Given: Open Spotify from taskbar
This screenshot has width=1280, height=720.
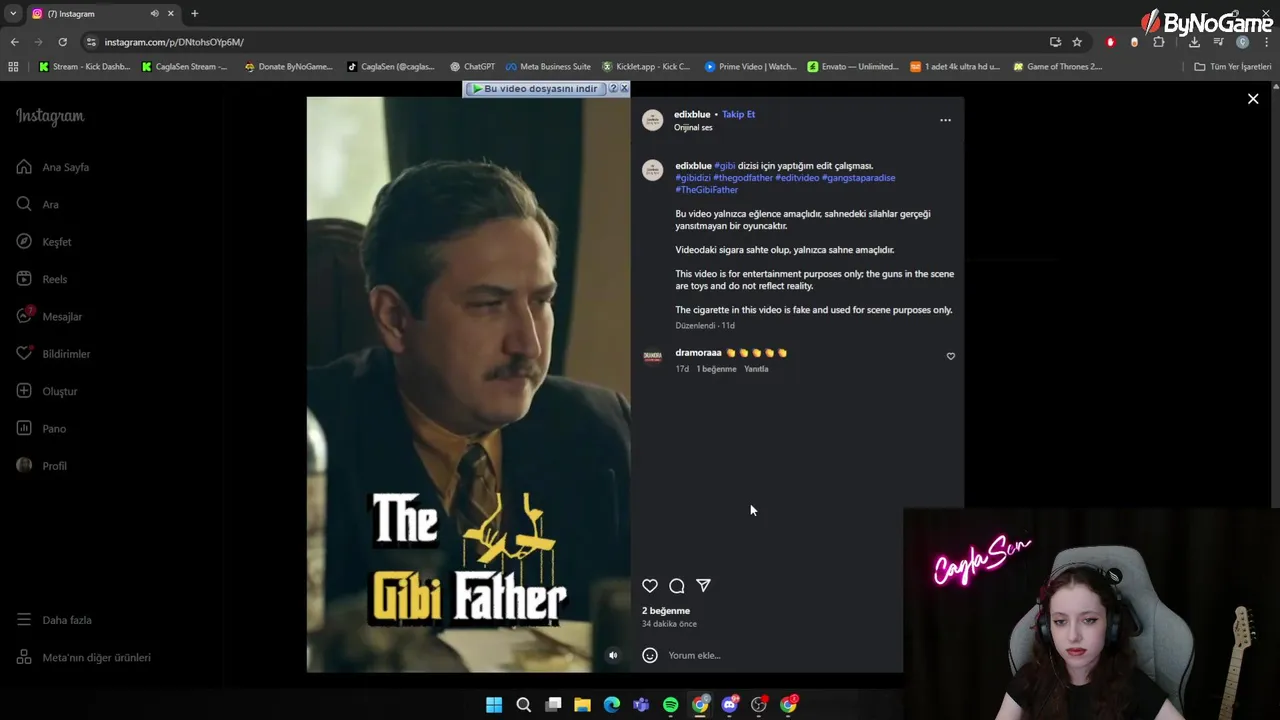Looking at the screenshot, I should [670, 705].
